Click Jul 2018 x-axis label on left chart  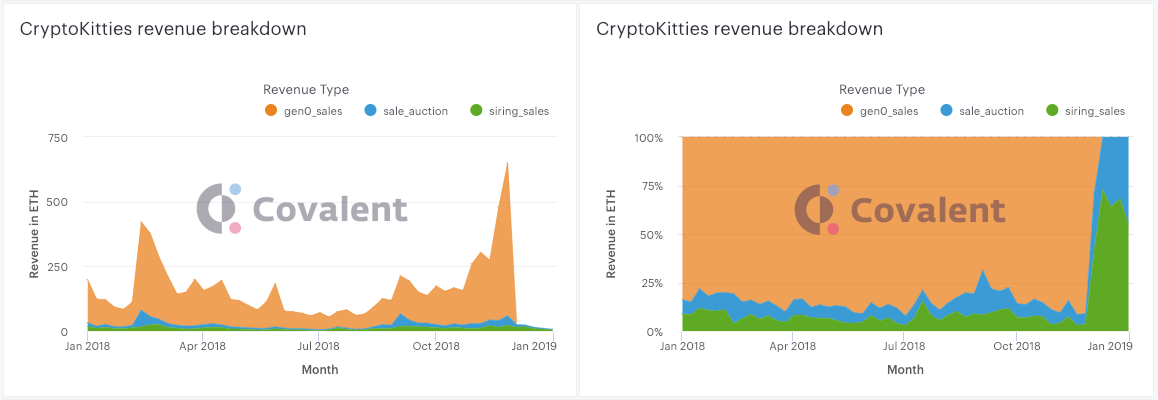click(x=318, y=345)
